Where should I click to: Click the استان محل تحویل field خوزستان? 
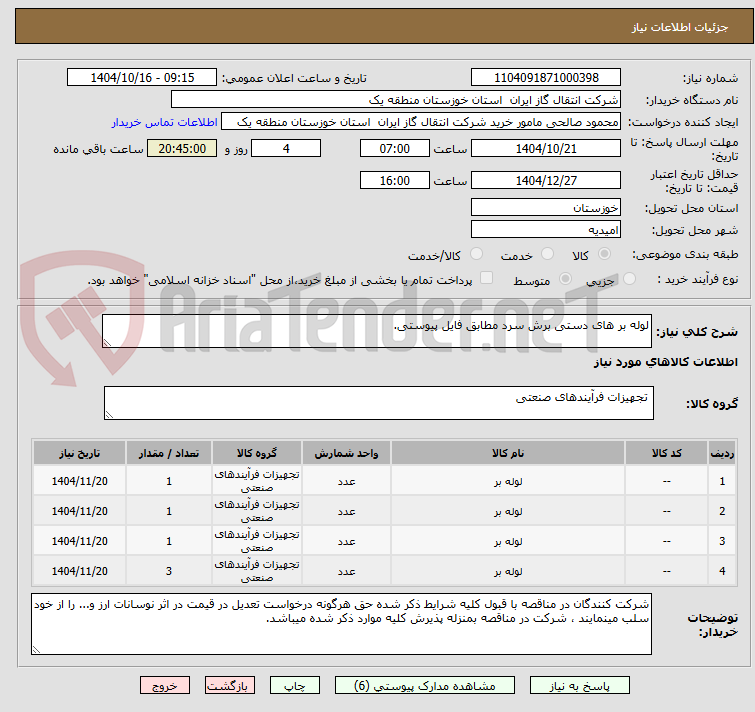546,207
